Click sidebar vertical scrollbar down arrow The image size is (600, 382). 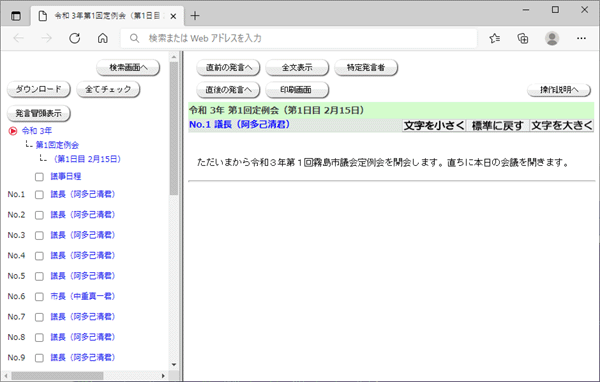[x=174, y=365]
